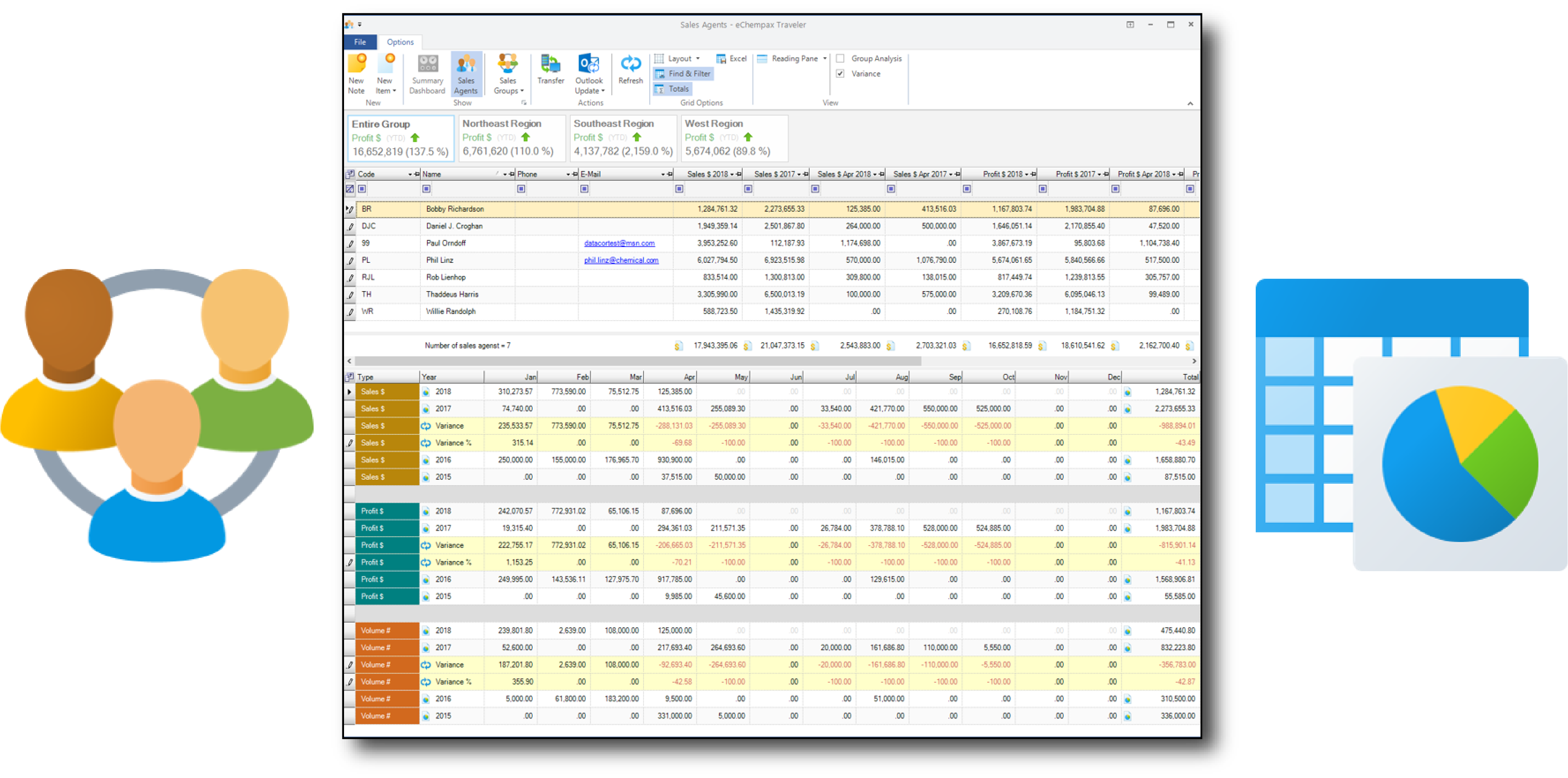
Task: Open Sales $ 2018 column dropdown
Action: pyautogui.click(x=732, y=175)
